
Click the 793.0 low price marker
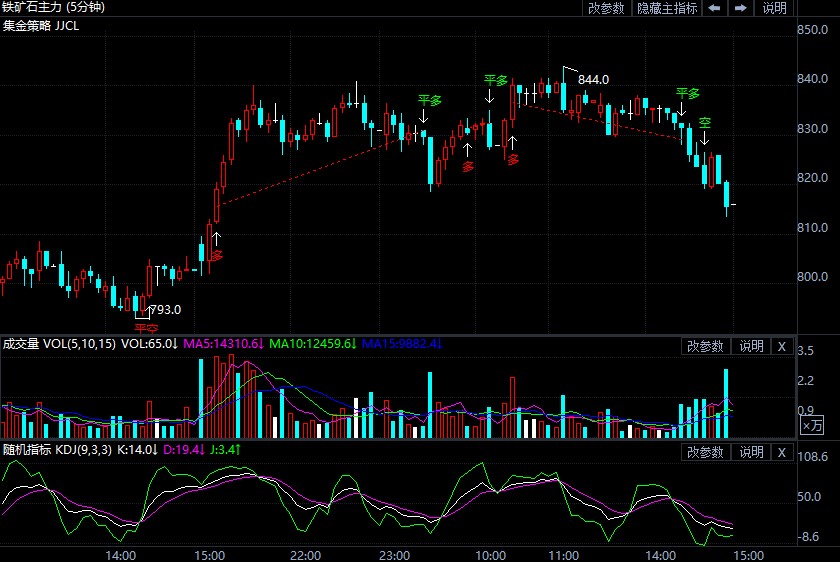click(166, 309)
